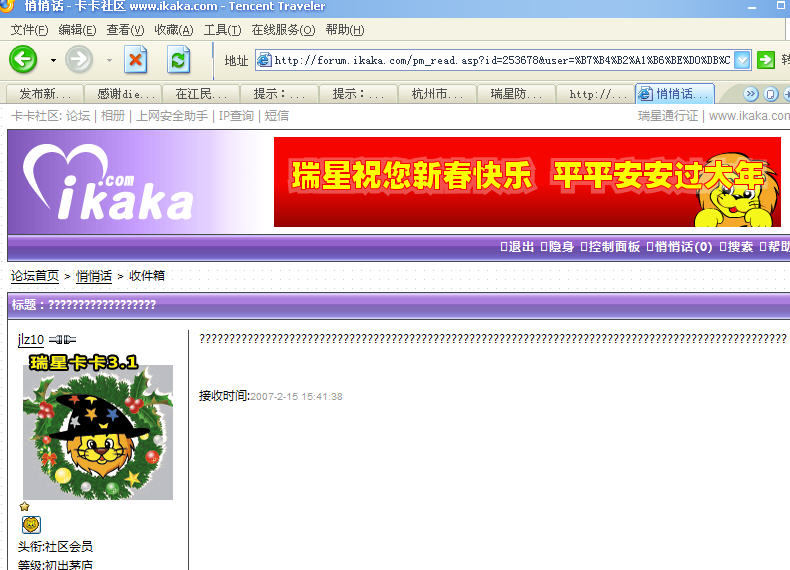Open the 瑞星通行证 link
This screenshot has height=570, width=790.
(668, 116)
